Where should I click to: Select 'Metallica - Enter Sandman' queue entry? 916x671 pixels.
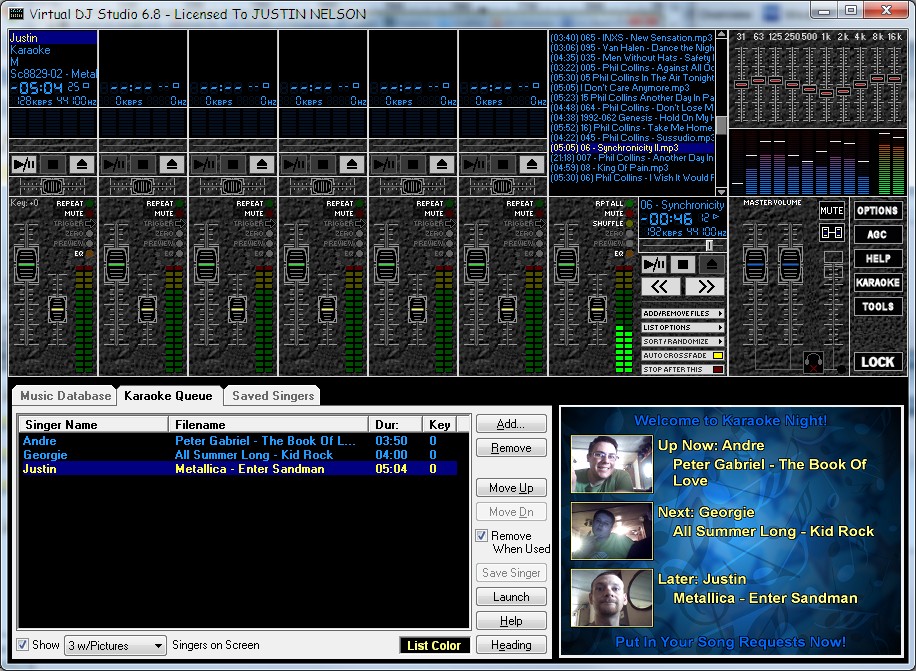click(238, 469)
